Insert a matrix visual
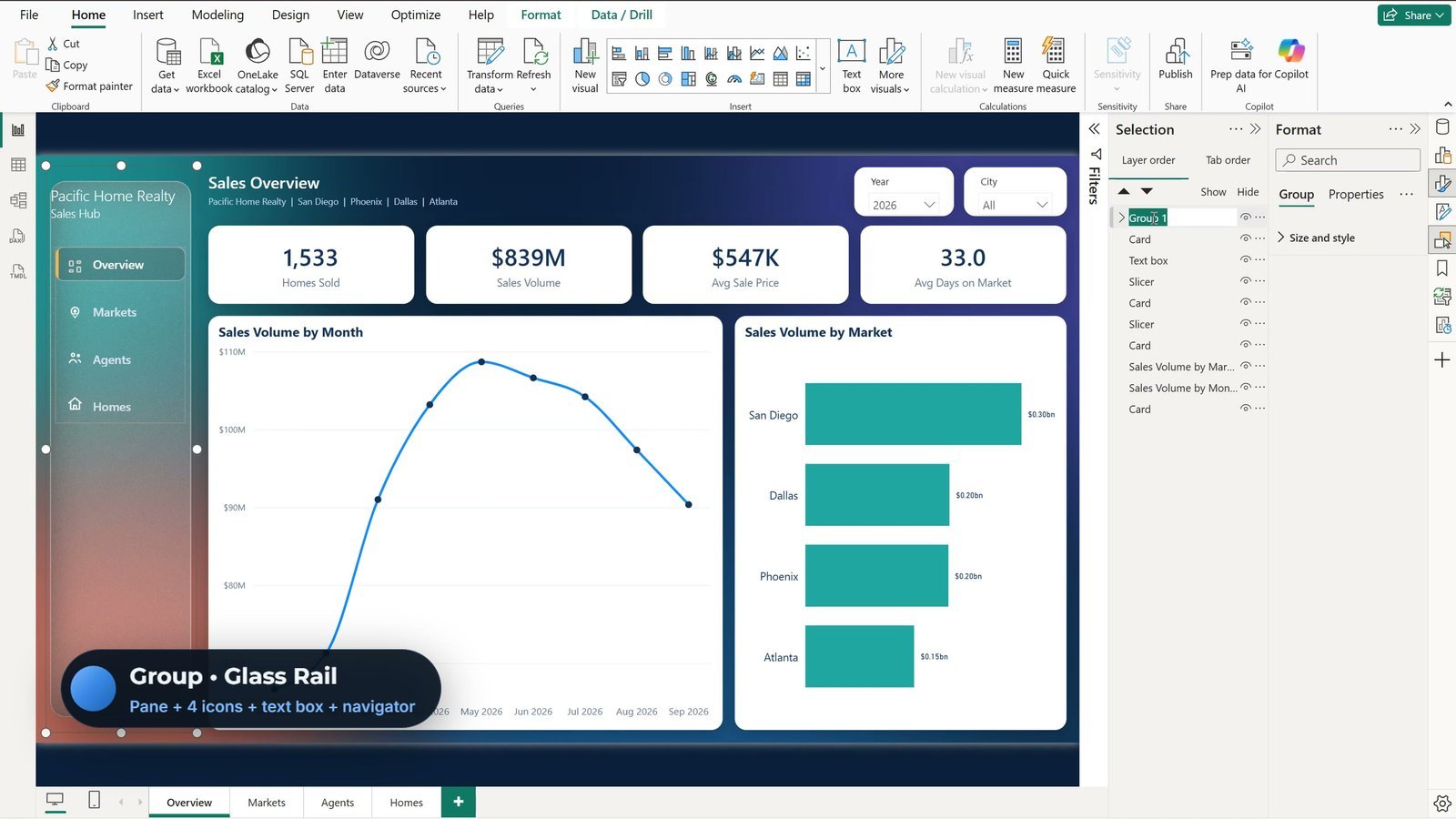The height and width of the screenshot is (819, 1456). [x=804, y=79]
